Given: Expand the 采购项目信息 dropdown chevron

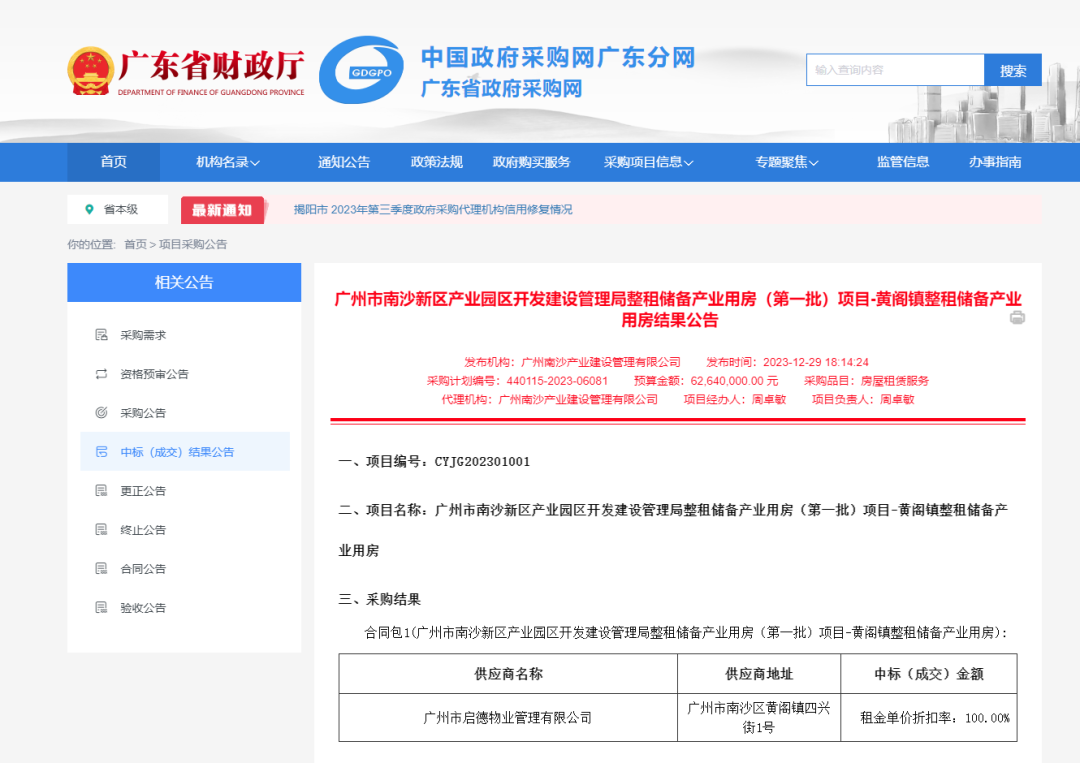Looking at the screenshot, I should (x=689, y=163).
